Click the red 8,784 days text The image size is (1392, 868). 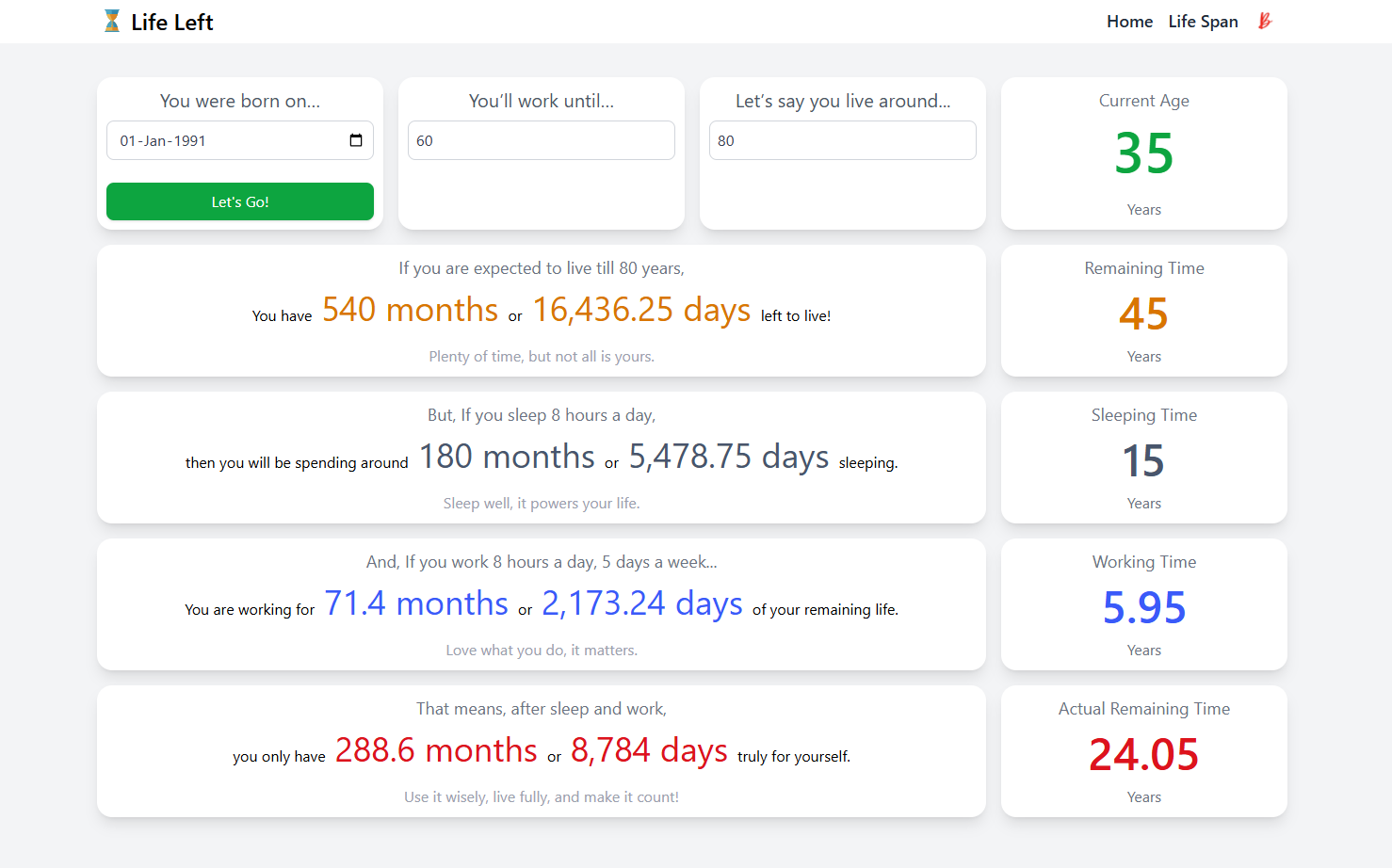coord(649,750)
